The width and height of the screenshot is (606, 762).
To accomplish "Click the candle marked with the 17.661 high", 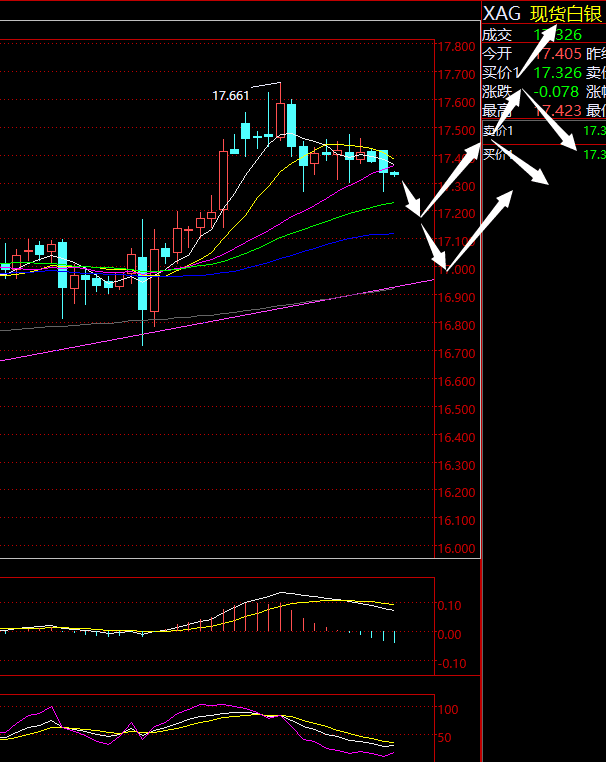I will pos(280,120).
